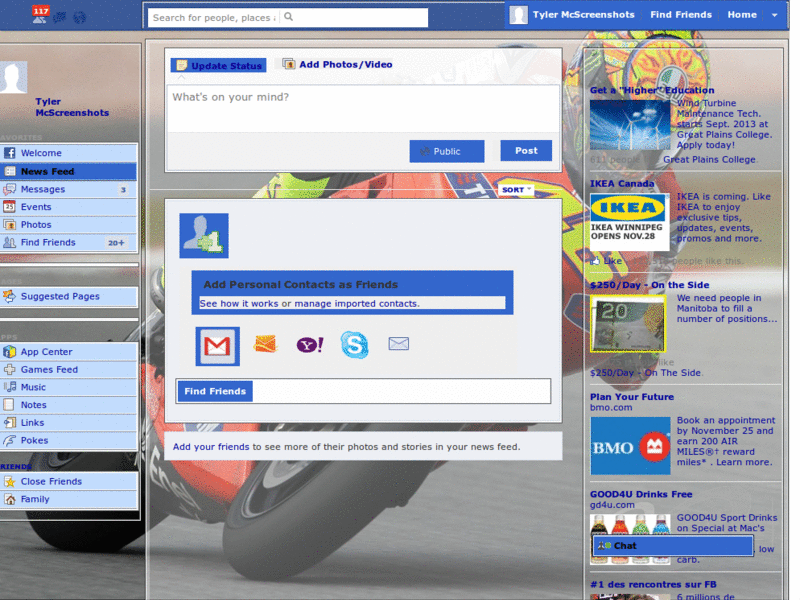Viewport: 800px width, 600px height.
Task: Click the Yahoo! import icon
Action: point(310,345)
